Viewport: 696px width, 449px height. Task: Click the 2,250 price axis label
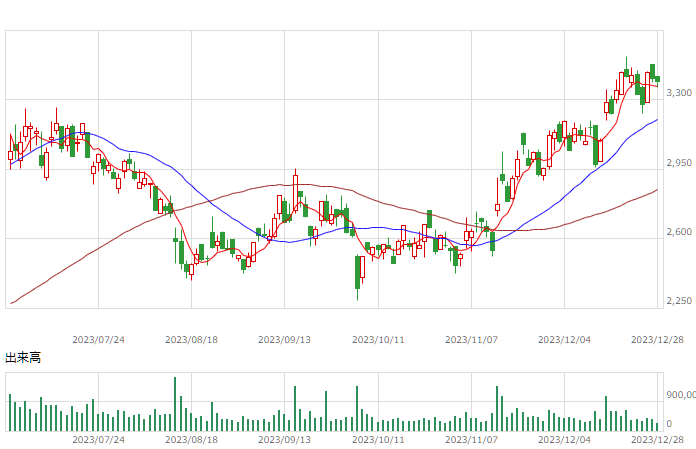(x=679, y=301)
